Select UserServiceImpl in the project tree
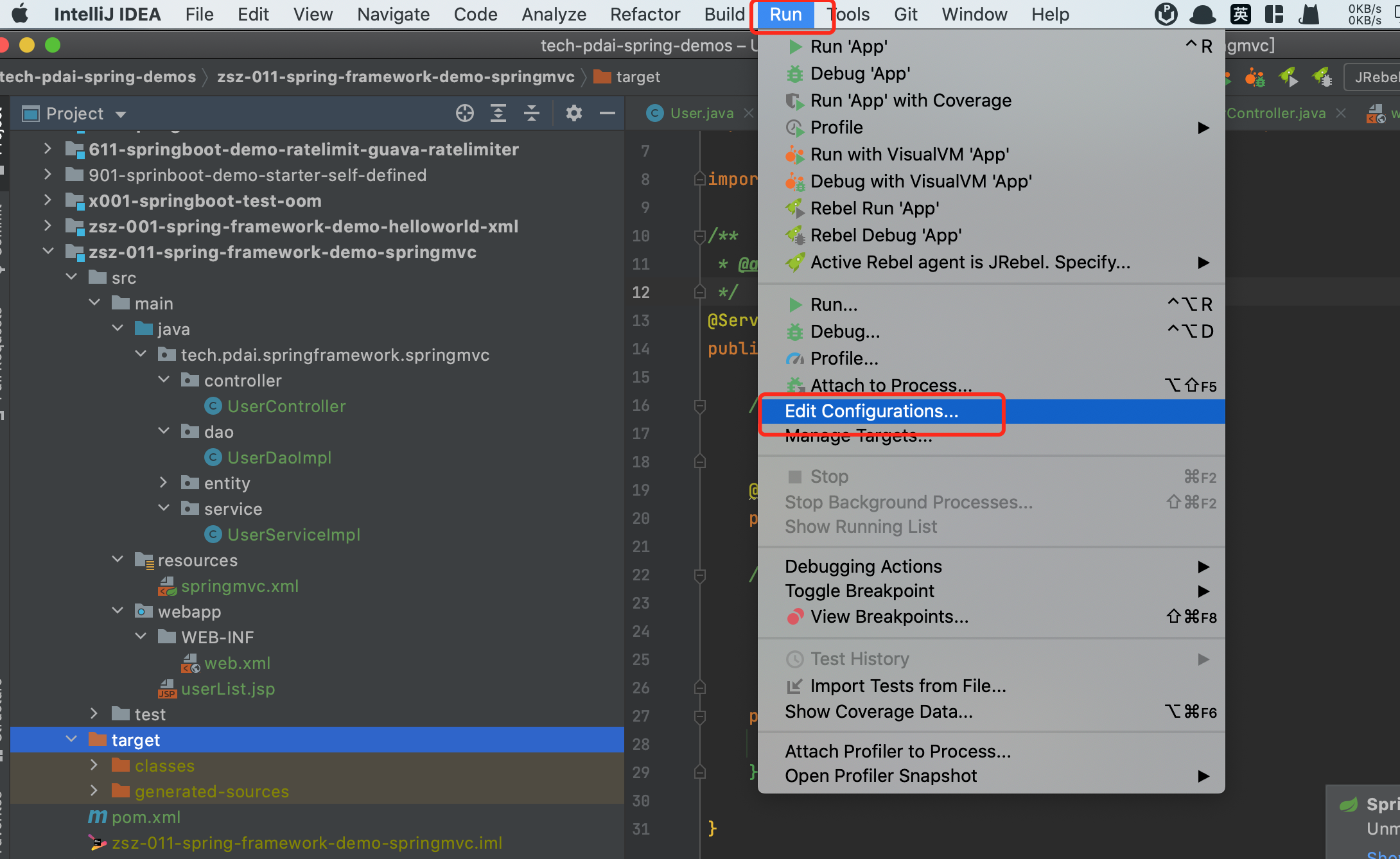The width and height of the screenshot is (1400, 859). (x=293, y=535)
